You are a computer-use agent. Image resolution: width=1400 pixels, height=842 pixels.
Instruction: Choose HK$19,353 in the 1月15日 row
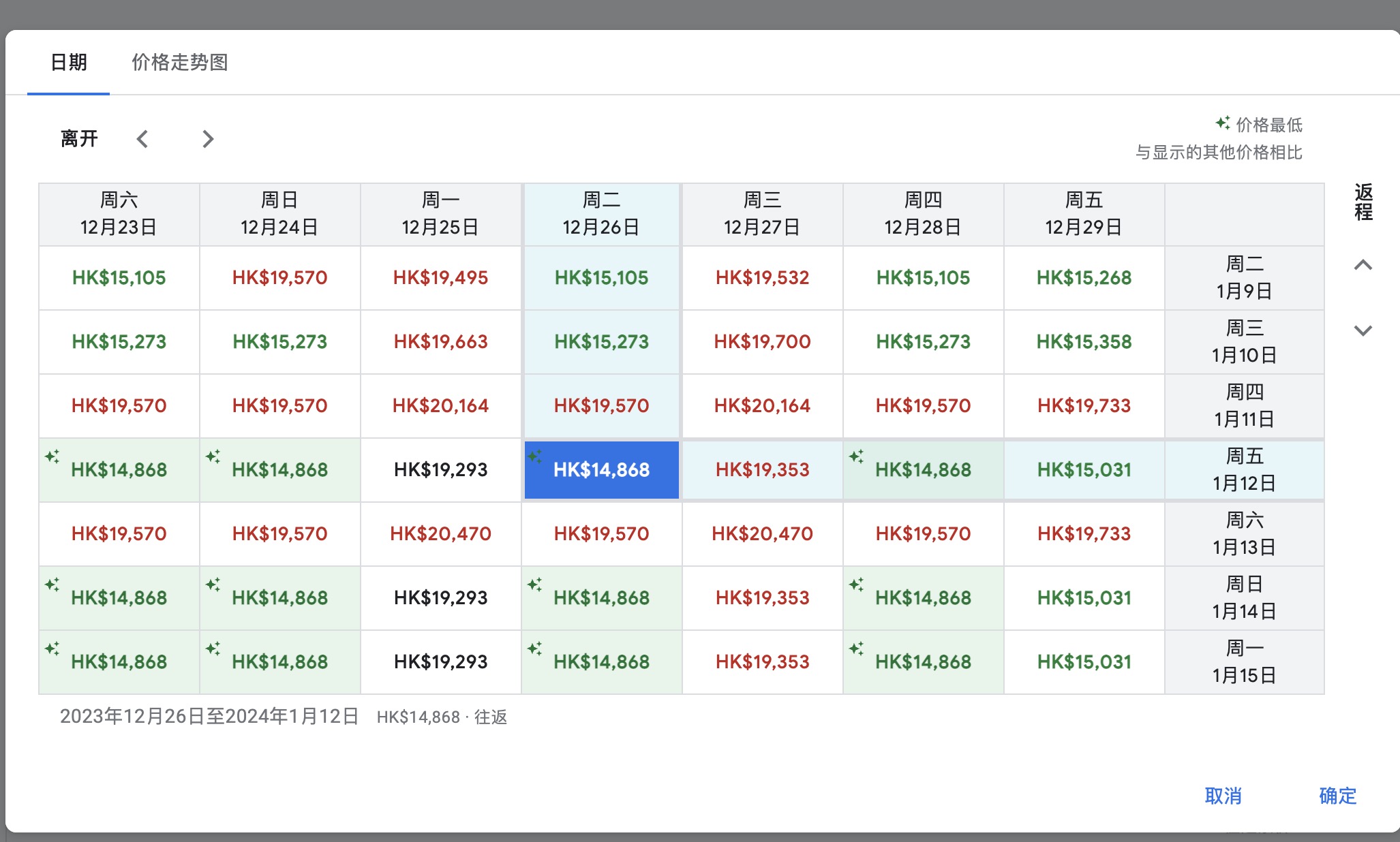click(763, 662)
